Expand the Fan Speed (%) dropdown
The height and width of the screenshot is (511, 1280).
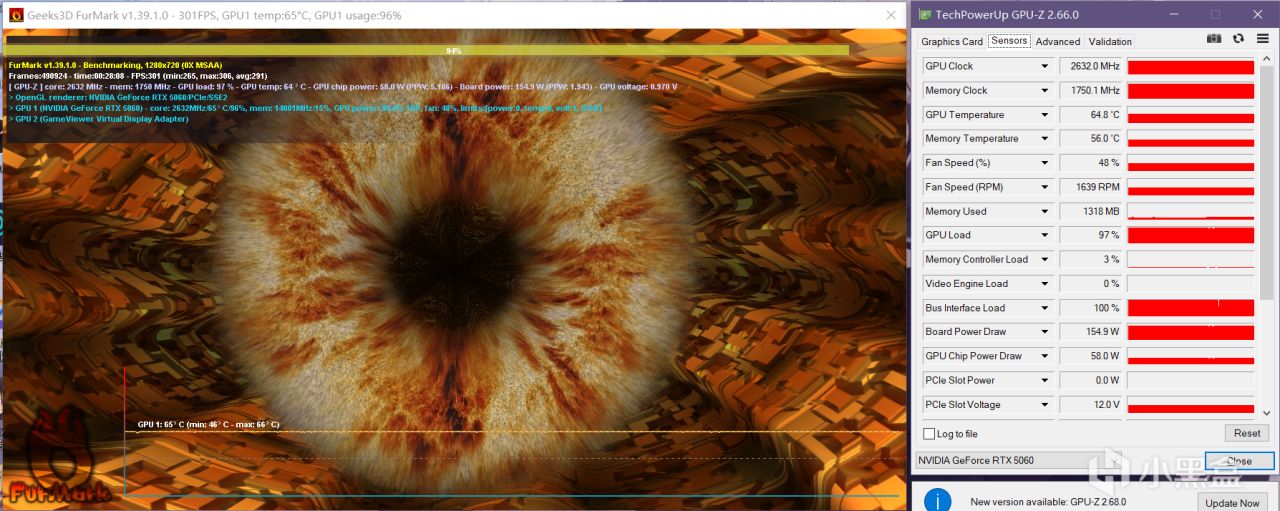click(x=1045, y=163)
